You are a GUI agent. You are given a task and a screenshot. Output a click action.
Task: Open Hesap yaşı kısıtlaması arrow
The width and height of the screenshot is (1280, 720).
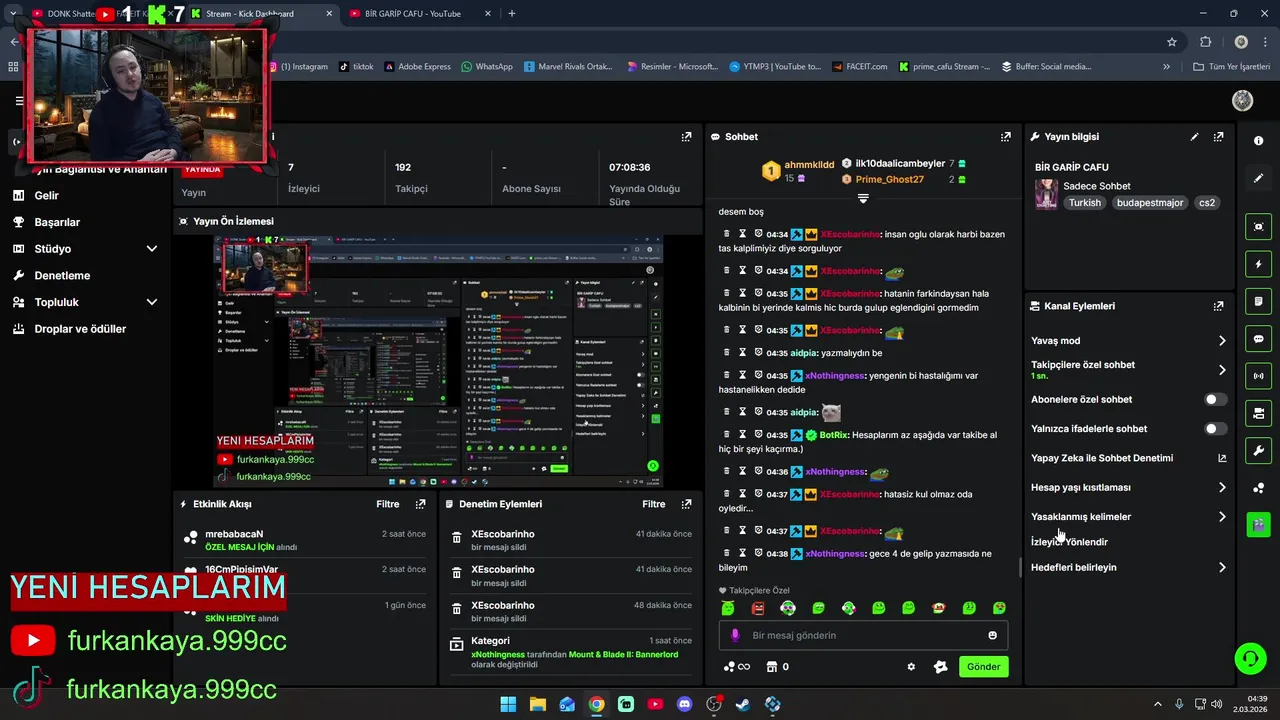coord(1221,488)
